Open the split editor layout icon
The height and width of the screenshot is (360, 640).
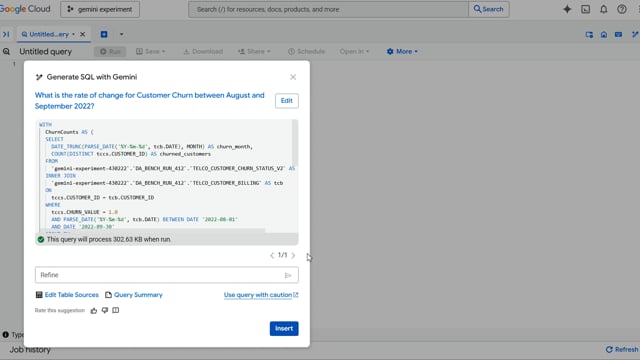click(589, 35)
